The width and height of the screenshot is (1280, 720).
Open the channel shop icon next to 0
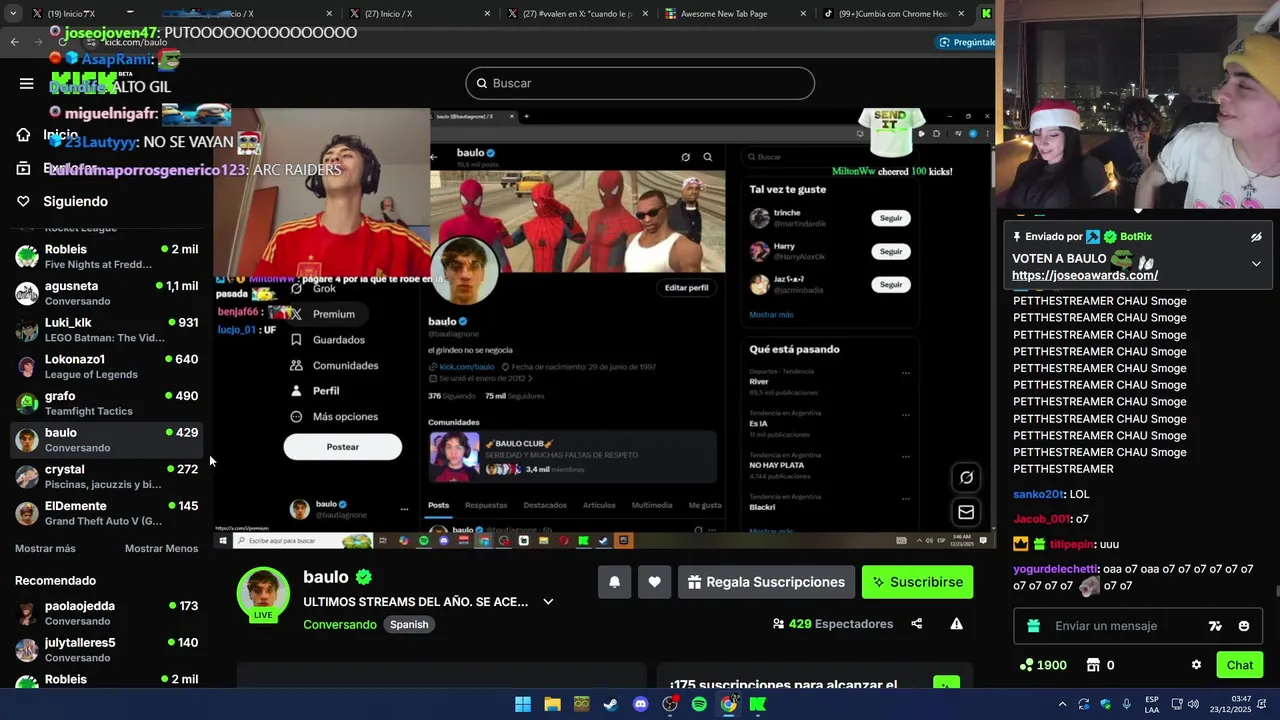point(1093,665)
